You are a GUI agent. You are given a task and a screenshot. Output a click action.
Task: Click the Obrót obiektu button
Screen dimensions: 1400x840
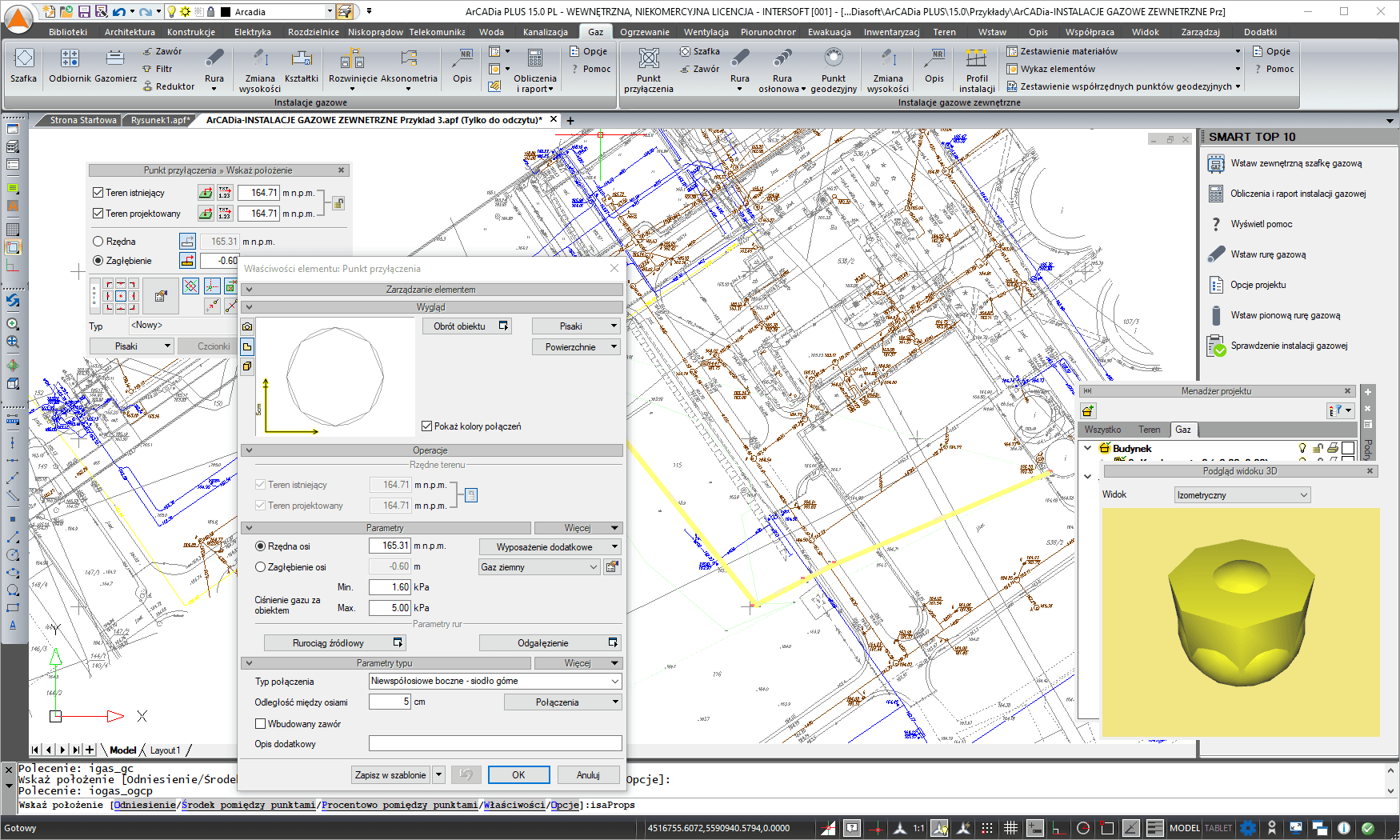(466, 326)
